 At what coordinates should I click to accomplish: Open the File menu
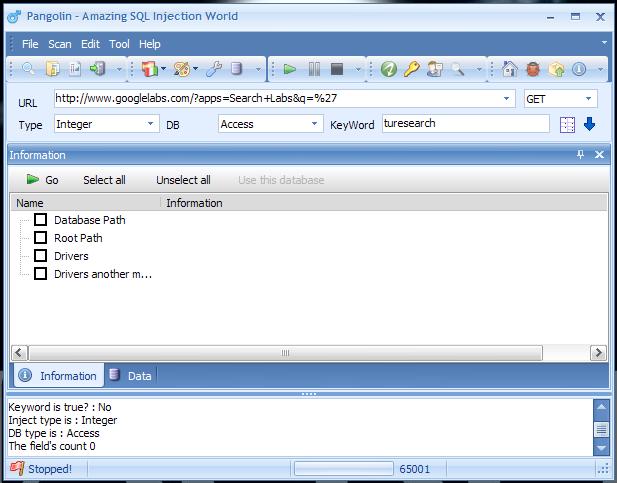coord(30,44)
